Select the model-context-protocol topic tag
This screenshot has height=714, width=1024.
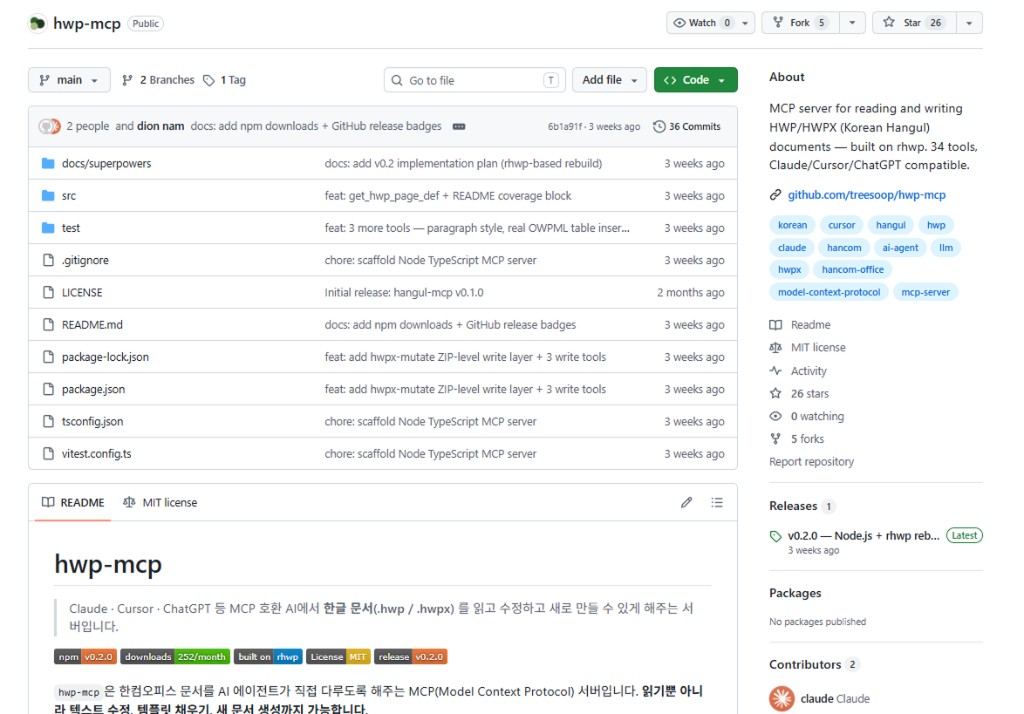click(x=829, y=292)
